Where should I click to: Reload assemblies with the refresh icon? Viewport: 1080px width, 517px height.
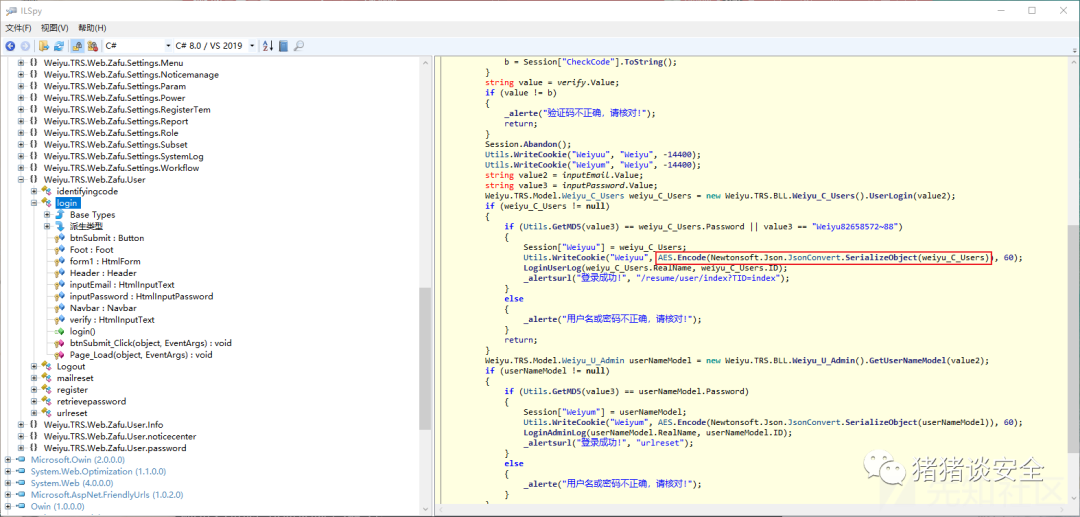click(x=59, y=46)
